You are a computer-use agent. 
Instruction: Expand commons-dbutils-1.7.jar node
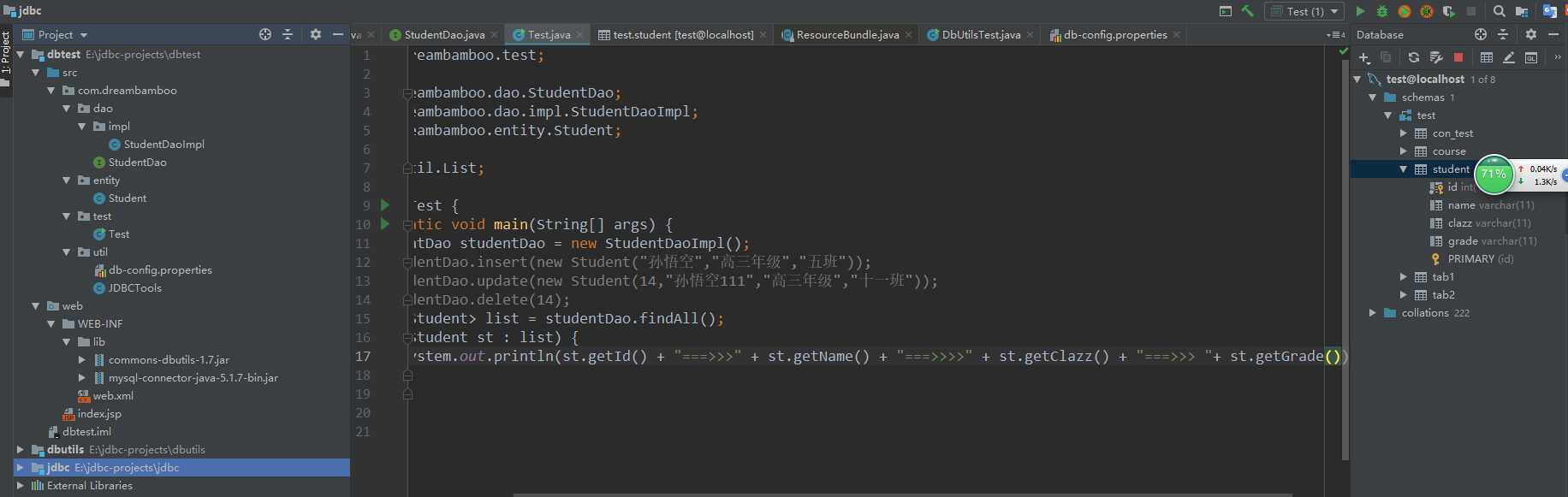tap(82, 359)
